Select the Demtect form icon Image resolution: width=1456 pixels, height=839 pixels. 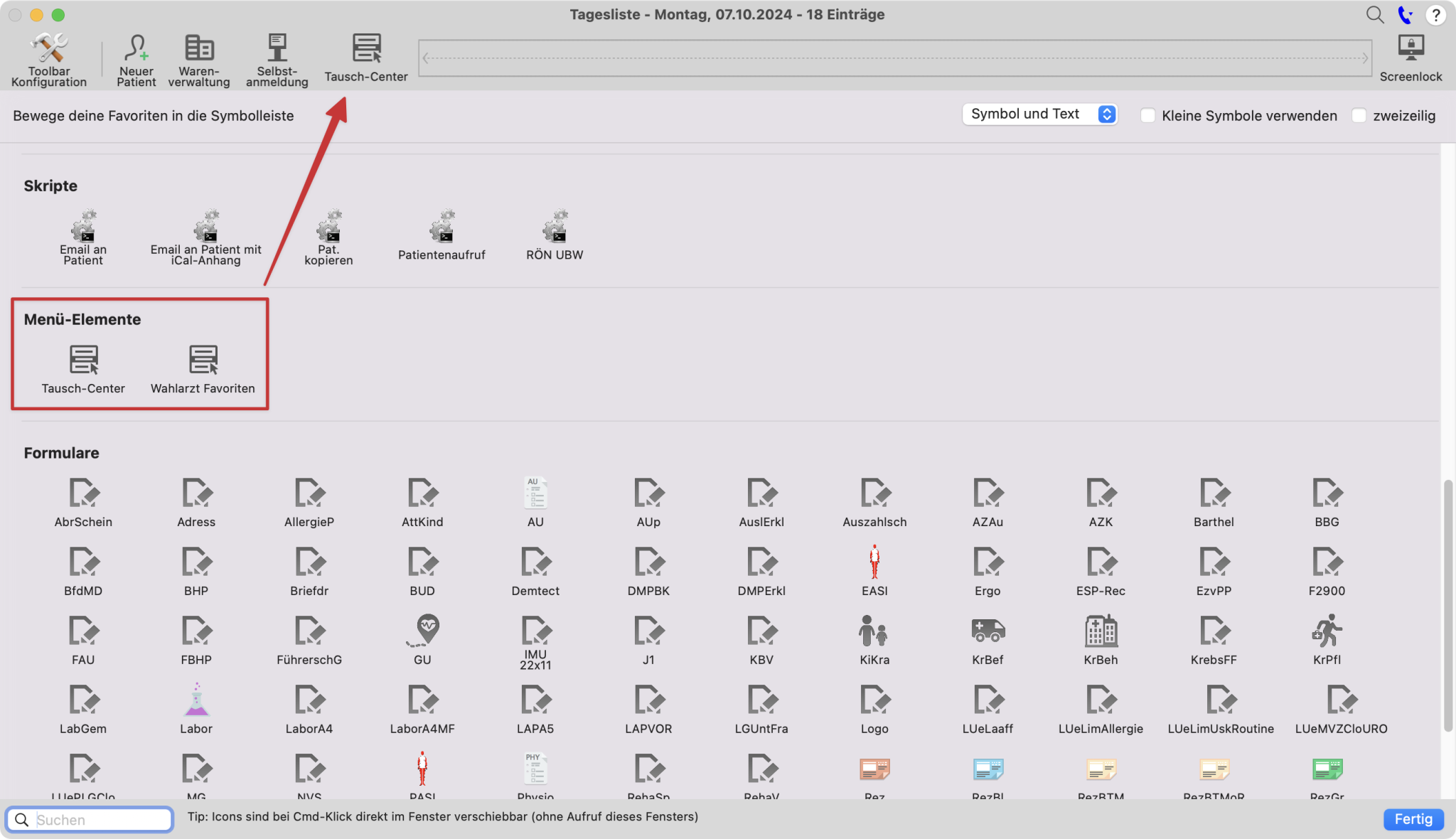coord(535,571)
